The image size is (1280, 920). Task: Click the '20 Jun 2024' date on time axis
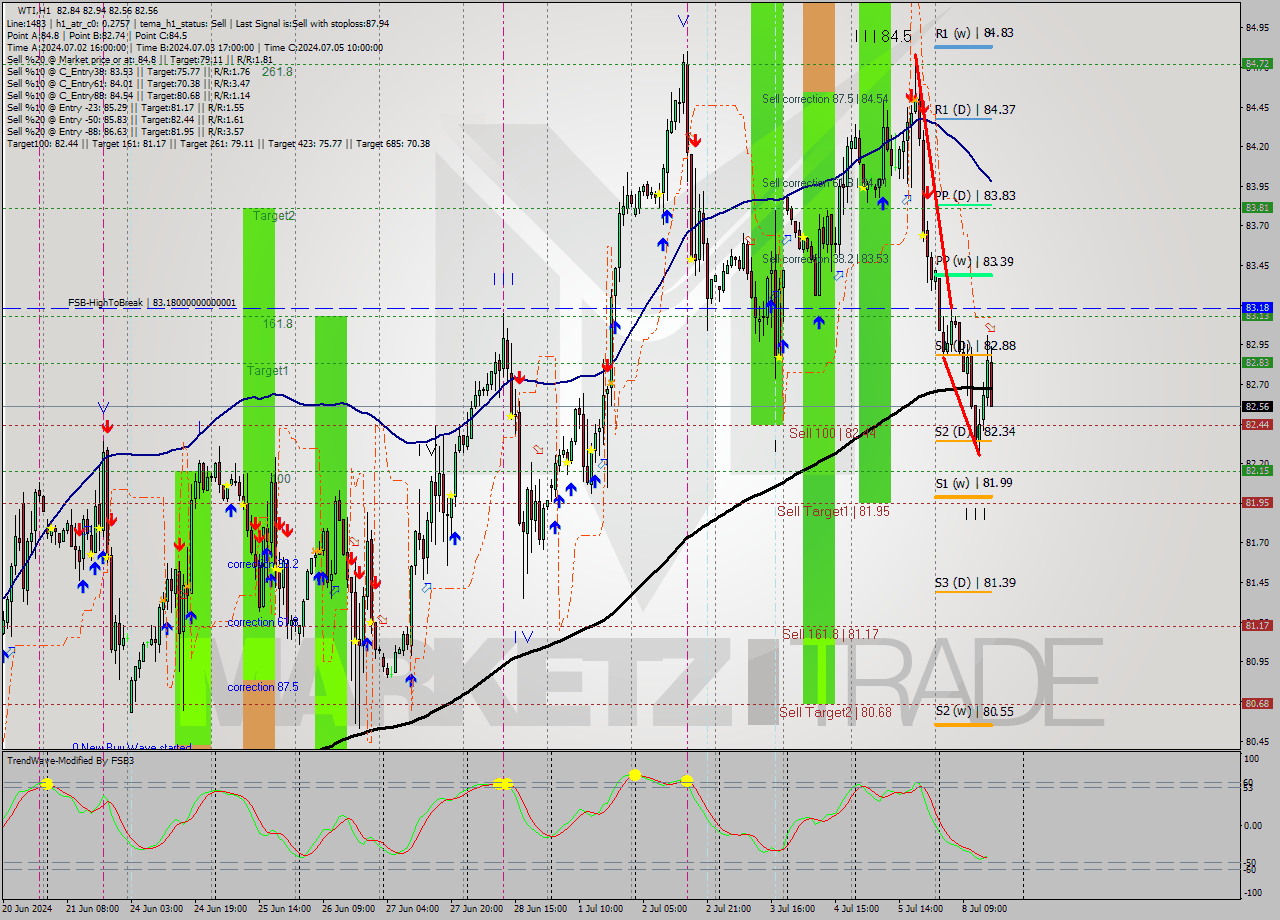pos(26,909)
